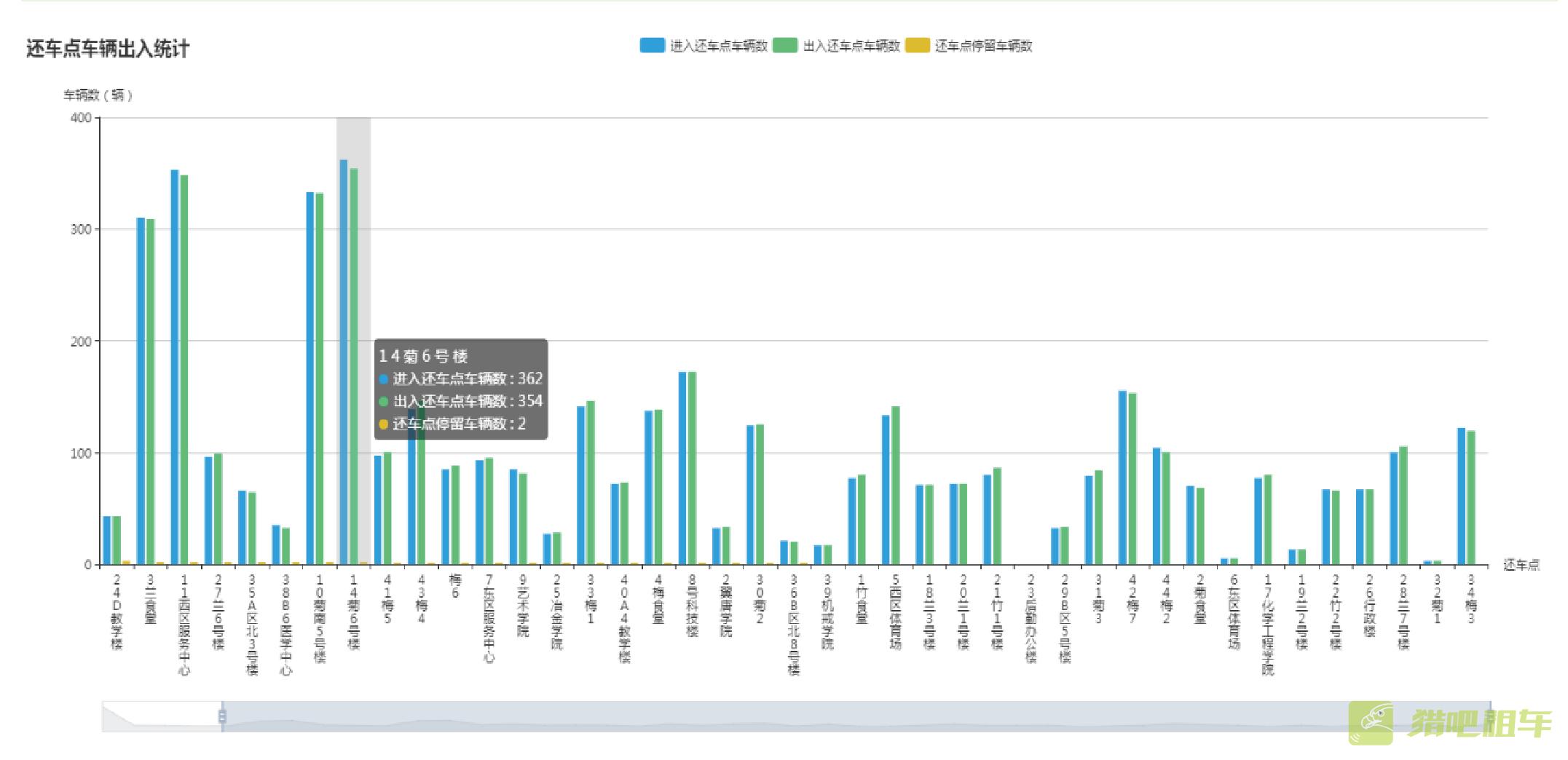The image size is (1568, 760).
Task: Click the x-axis label 22竹2号楼
Action: 1336,612
